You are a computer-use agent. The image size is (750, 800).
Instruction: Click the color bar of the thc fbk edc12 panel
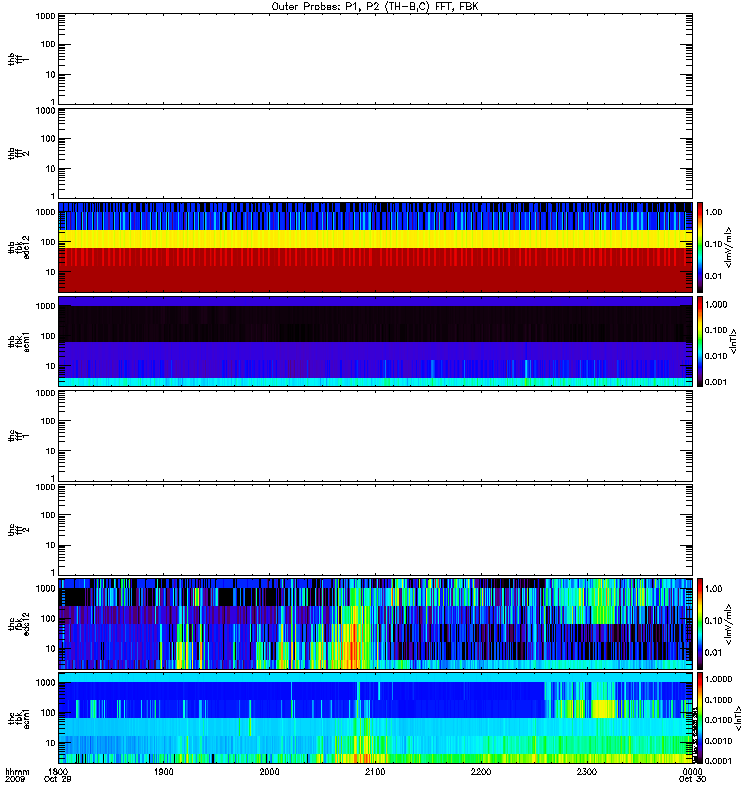pos(700,623)
